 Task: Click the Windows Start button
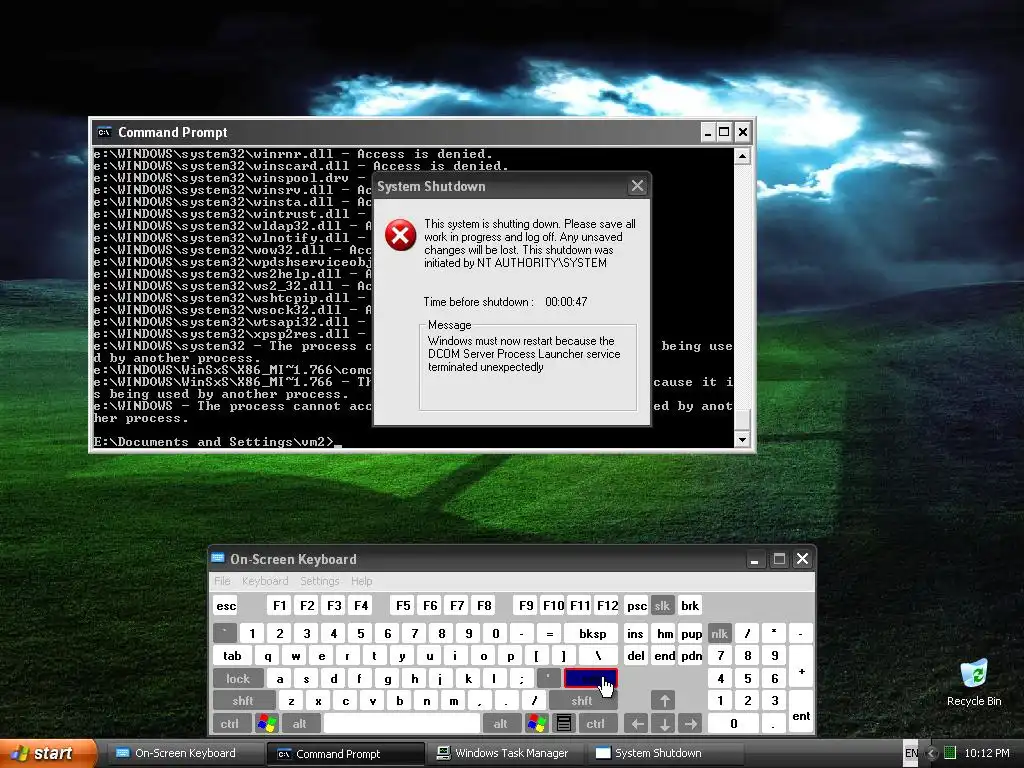tap(46, 753)
